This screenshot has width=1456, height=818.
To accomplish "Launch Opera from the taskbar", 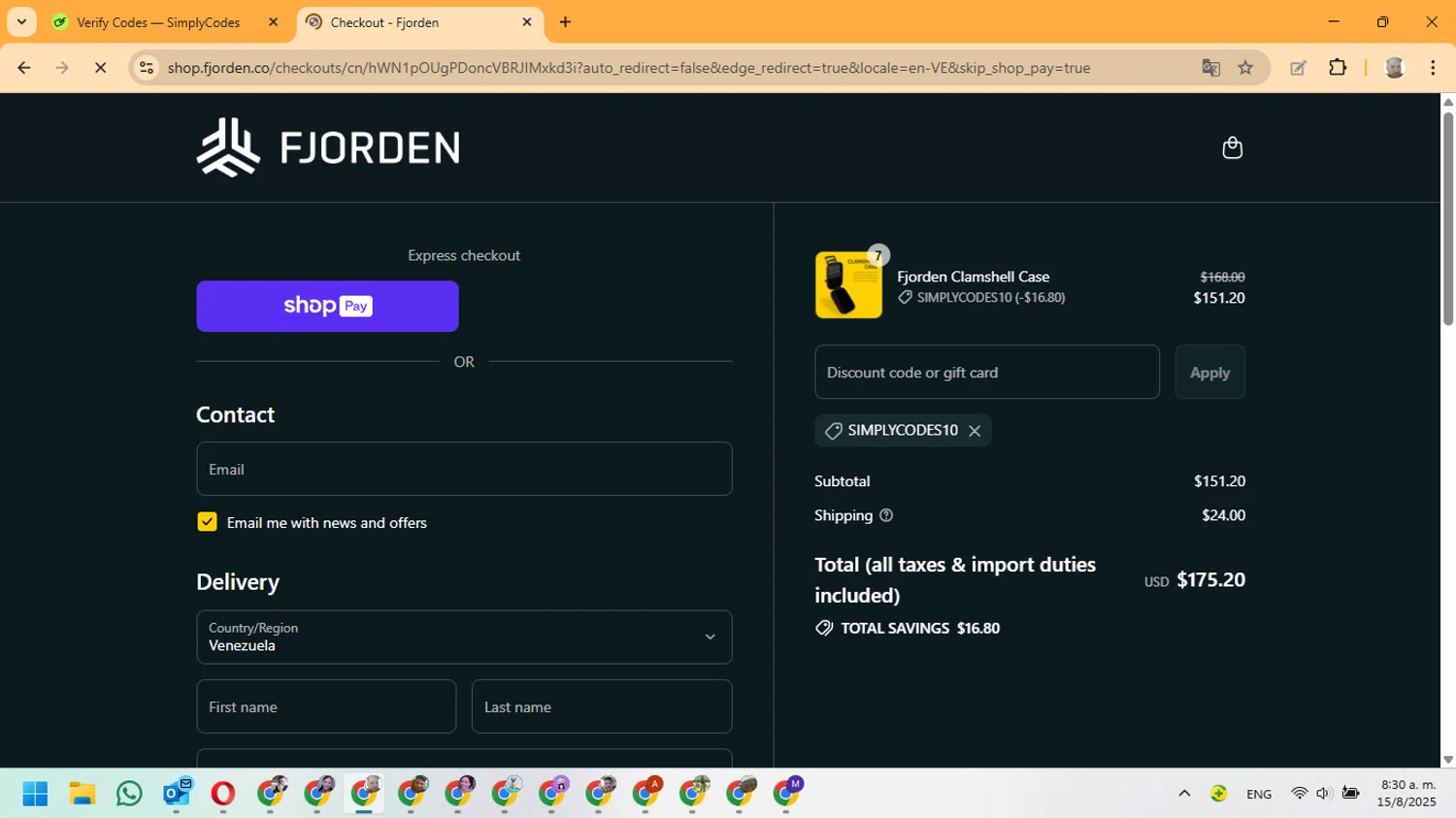I will 223,794.
